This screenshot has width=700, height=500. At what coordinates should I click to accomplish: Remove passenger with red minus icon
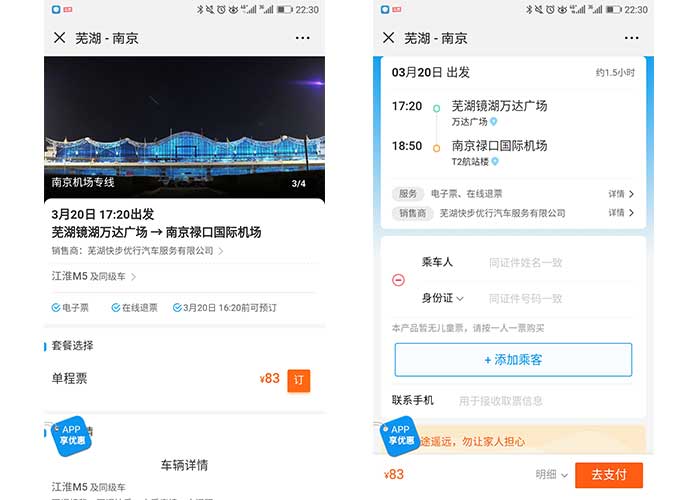coord(399,280)
